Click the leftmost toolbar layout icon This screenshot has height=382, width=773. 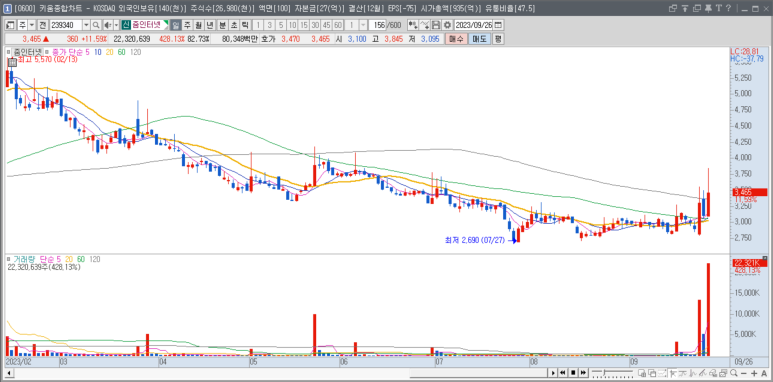10,25
